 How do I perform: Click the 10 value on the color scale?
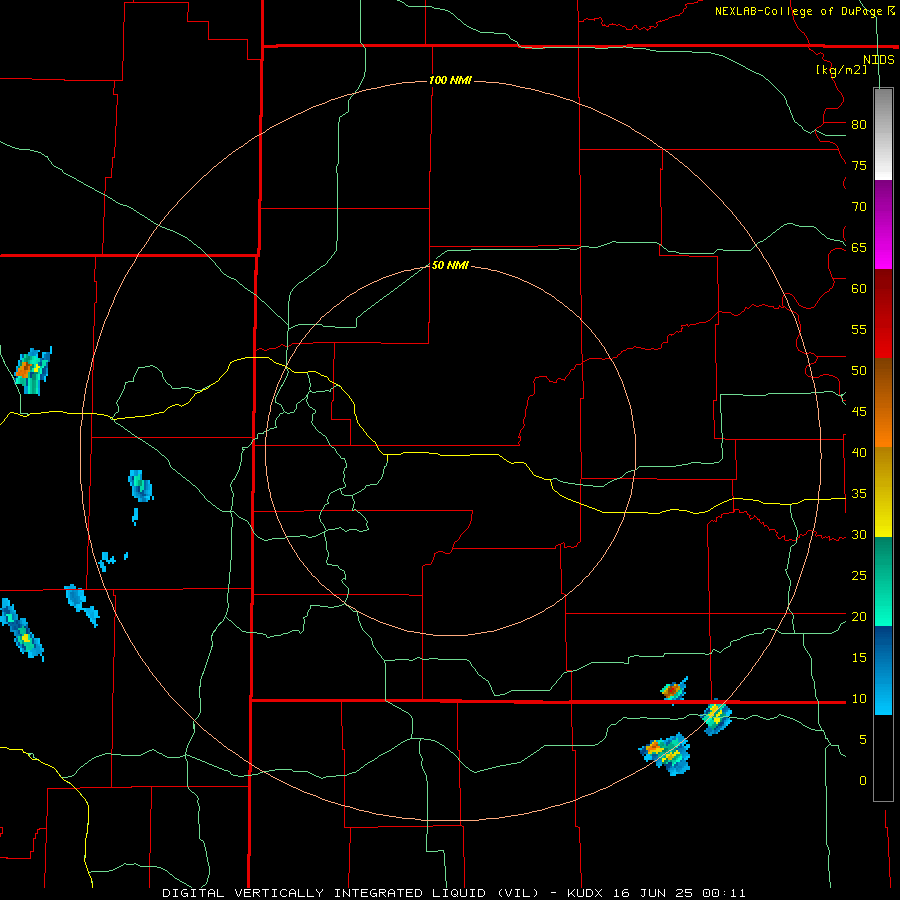859,699
